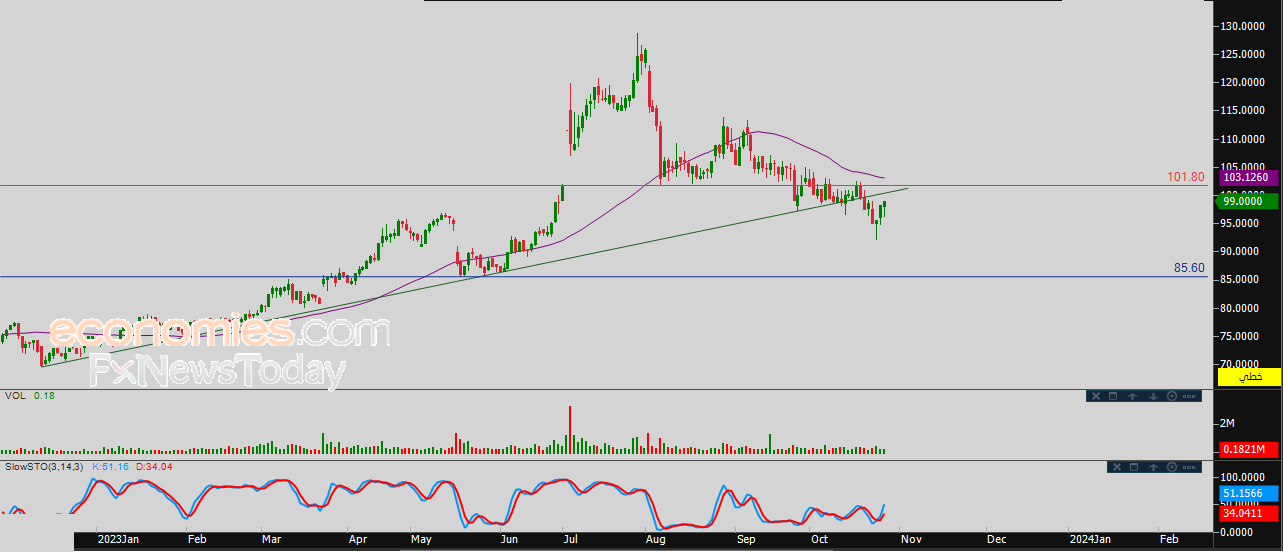Move the VOL panel down
The width and height of the screenshot is (1283, 552).
coord(1153,396)
